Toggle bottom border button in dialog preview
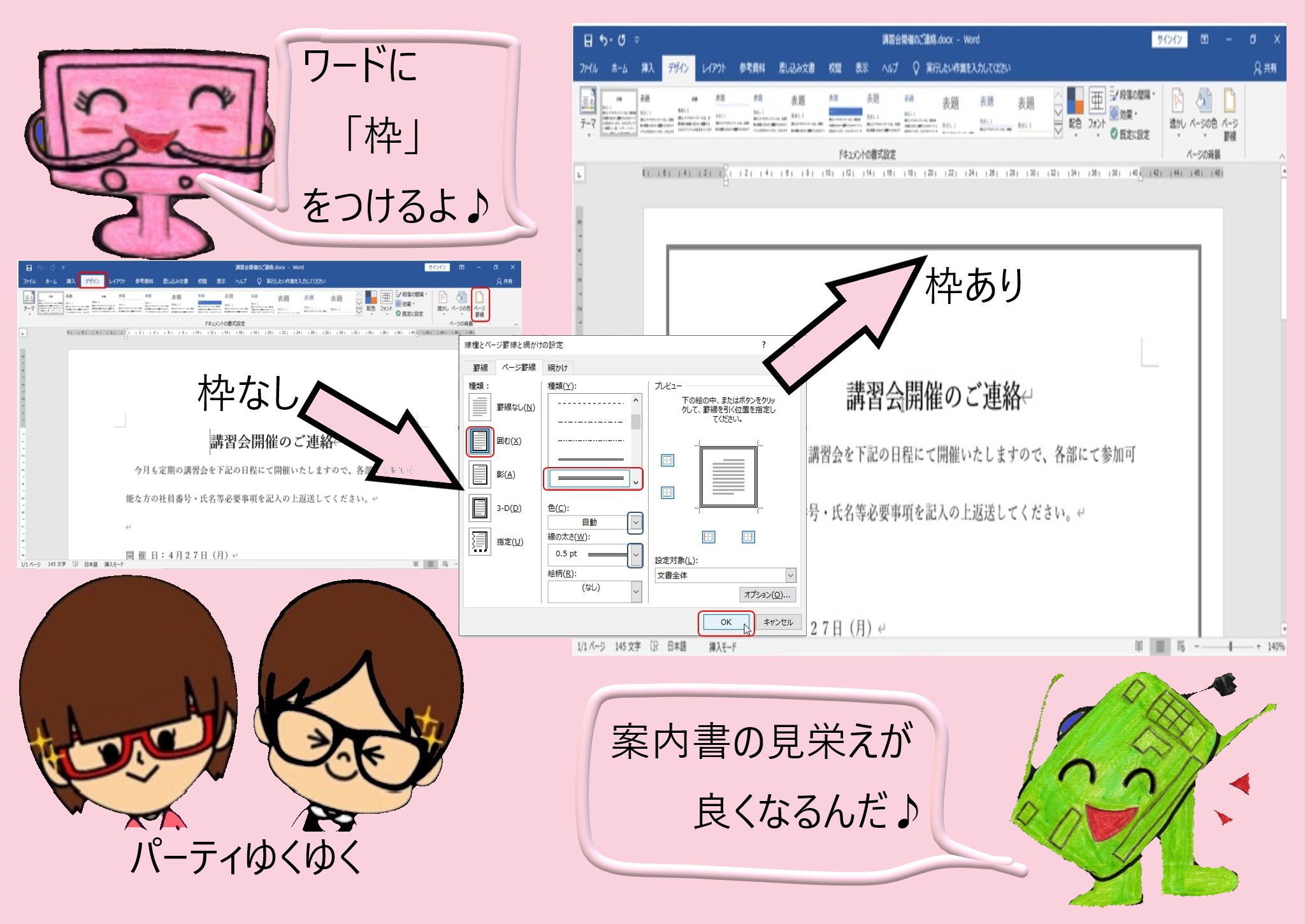The height and width of the screenshot is (924, 1305). point(667,492)
